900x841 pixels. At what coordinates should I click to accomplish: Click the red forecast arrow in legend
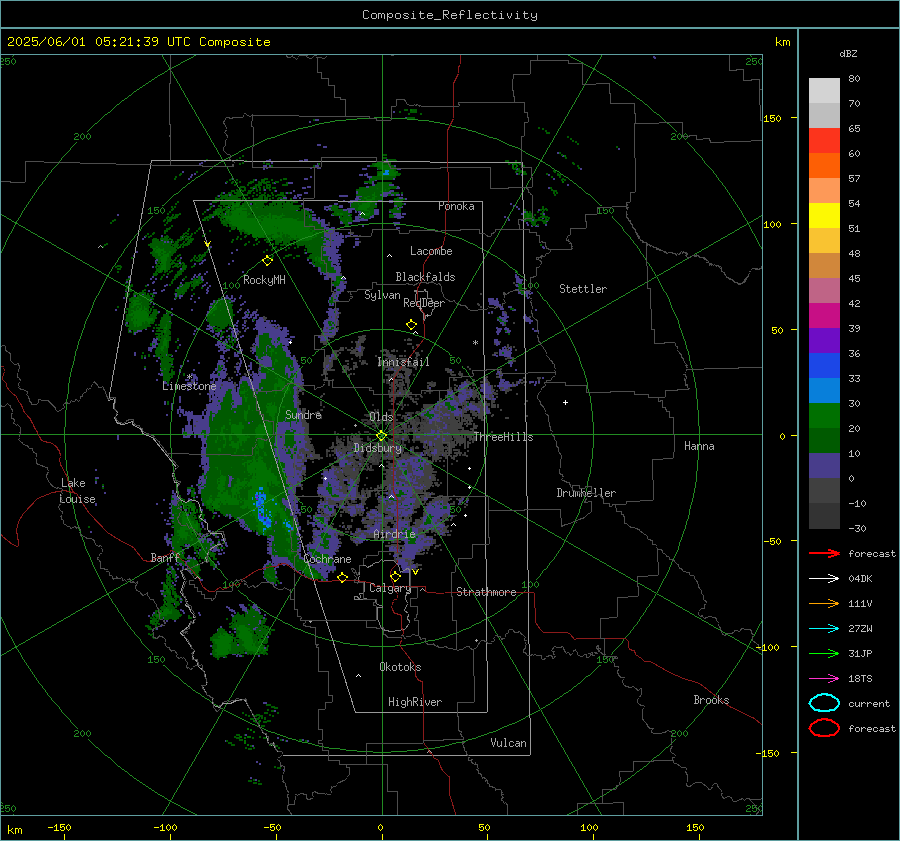click(x=824, y=553)
